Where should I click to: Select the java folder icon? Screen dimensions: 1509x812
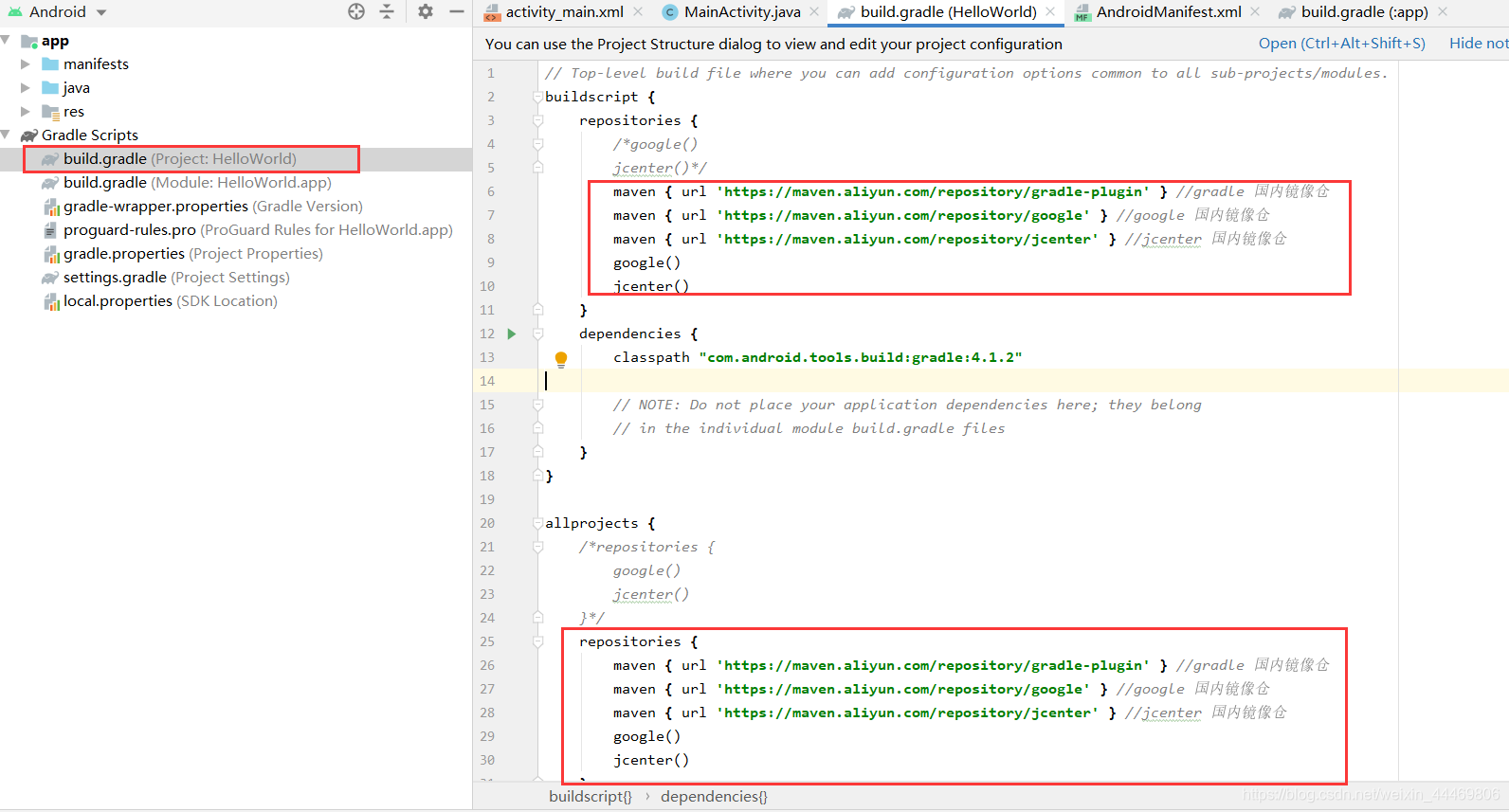(x=50, y=88)
